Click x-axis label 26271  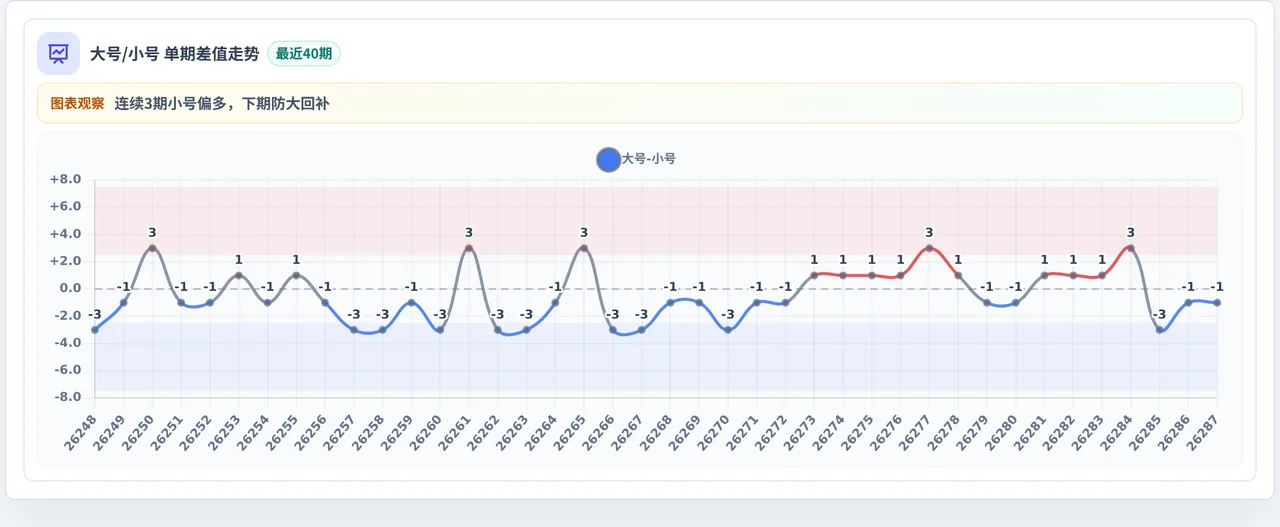pos(744,432)
